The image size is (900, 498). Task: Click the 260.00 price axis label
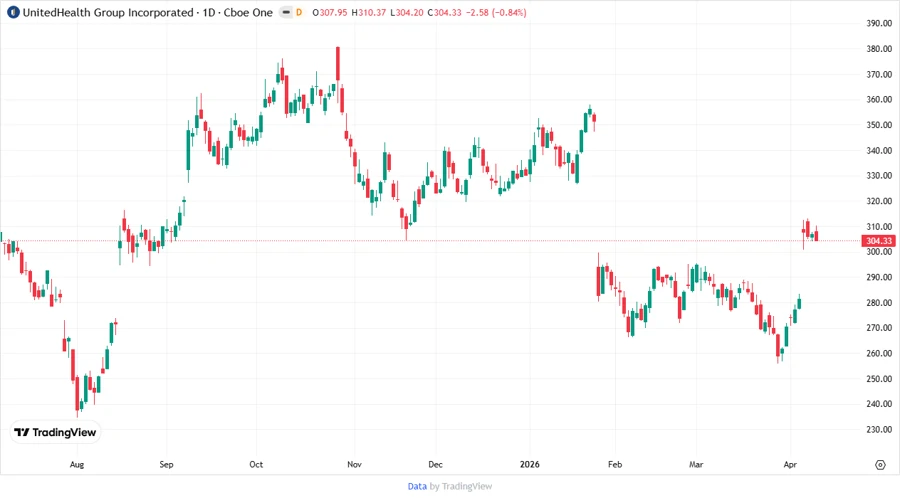click(879, 353)
